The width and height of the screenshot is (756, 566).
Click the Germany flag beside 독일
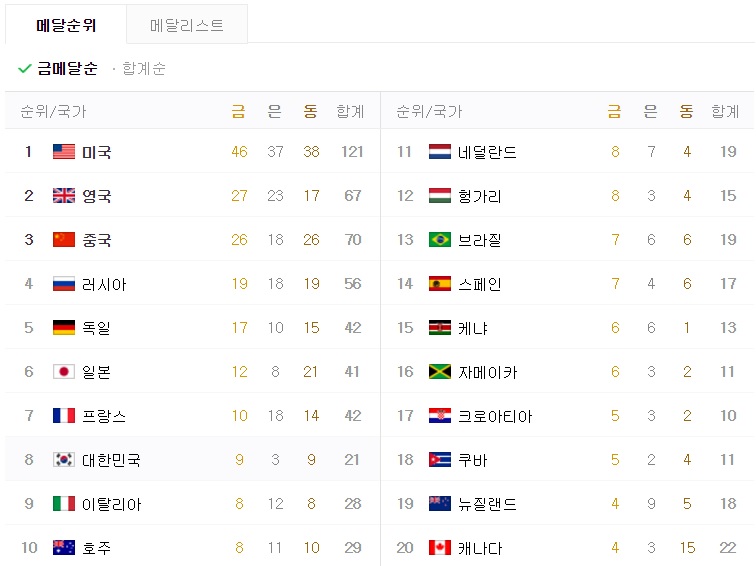(64, 328)
